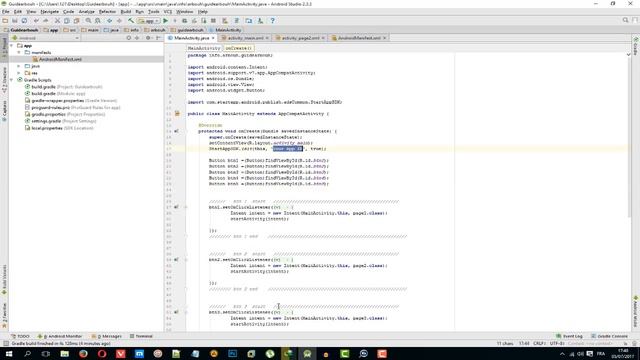640x360 pixels.
Task: Click the Opera taskbar icon
Action: pos(102,354)
